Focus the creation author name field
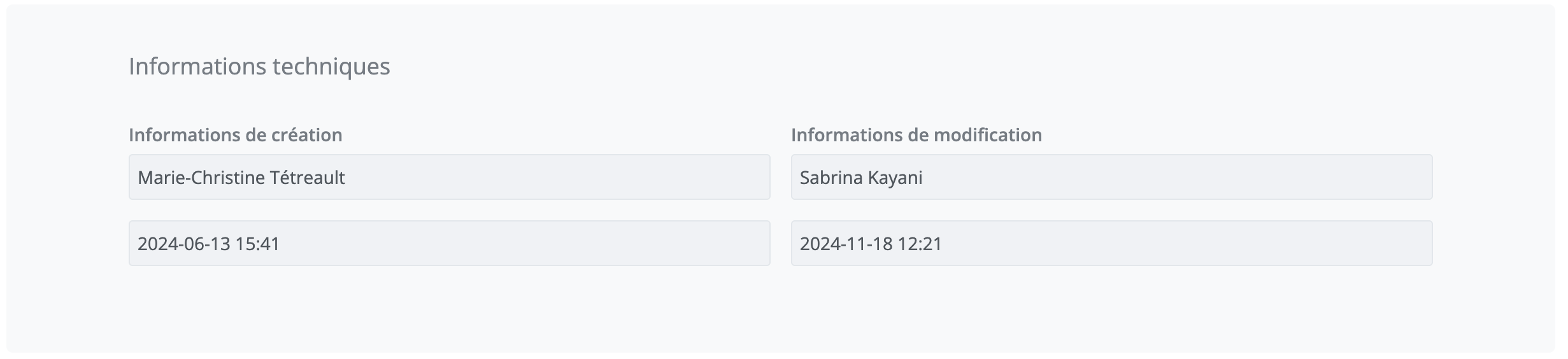The image size is (1568, 359). pos(449,177)
